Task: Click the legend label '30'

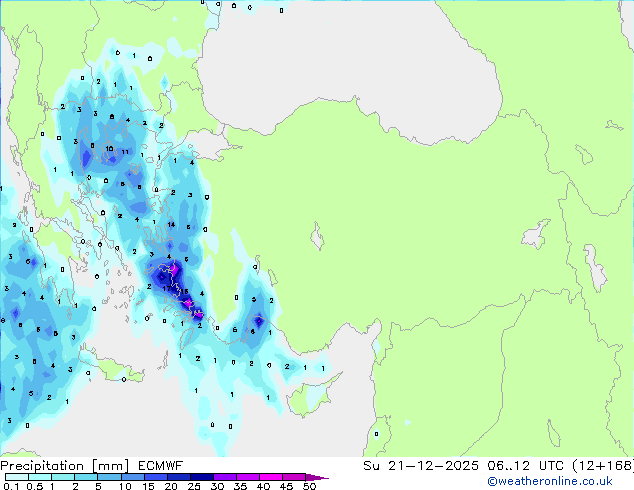Action: click(x=217, y=486)
